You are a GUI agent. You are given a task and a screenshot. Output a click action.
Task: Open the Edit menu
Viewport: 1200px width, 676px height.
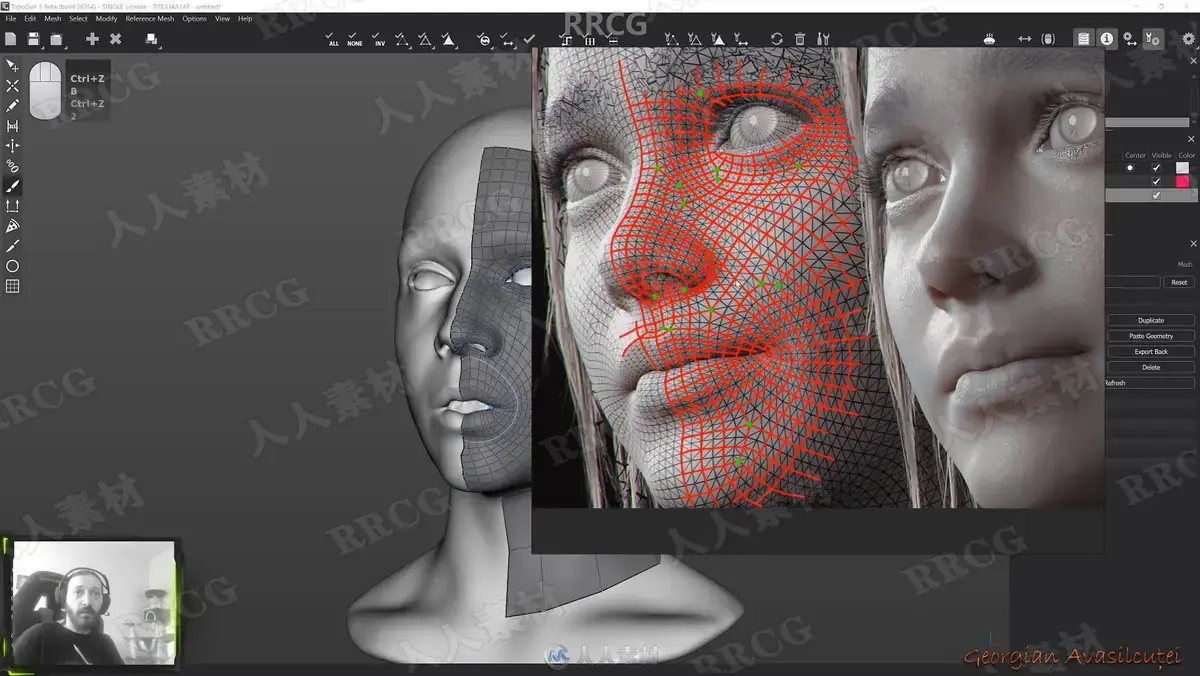(30, 18)
